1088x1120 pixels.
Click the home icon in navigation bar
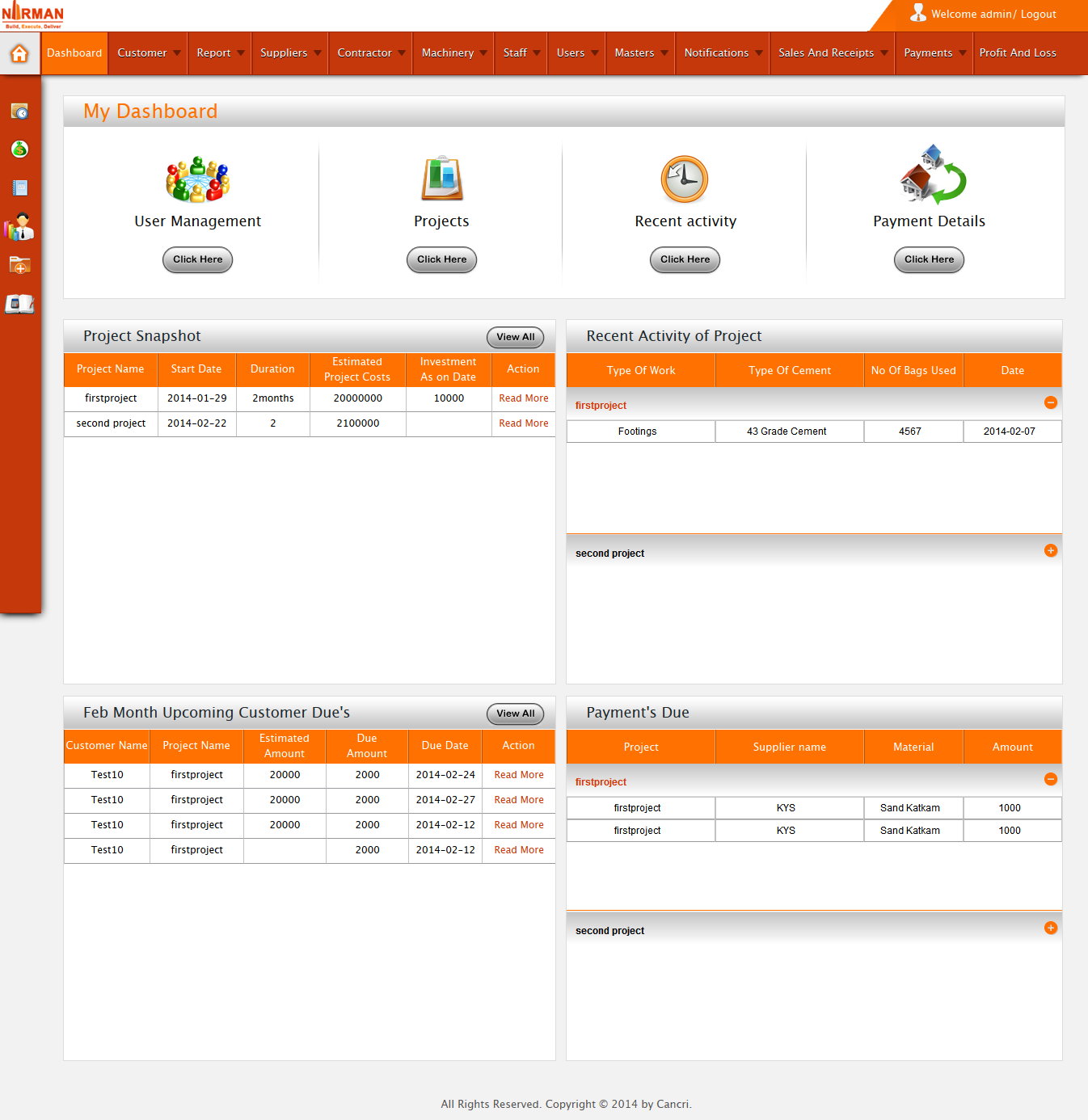(19, 53)
